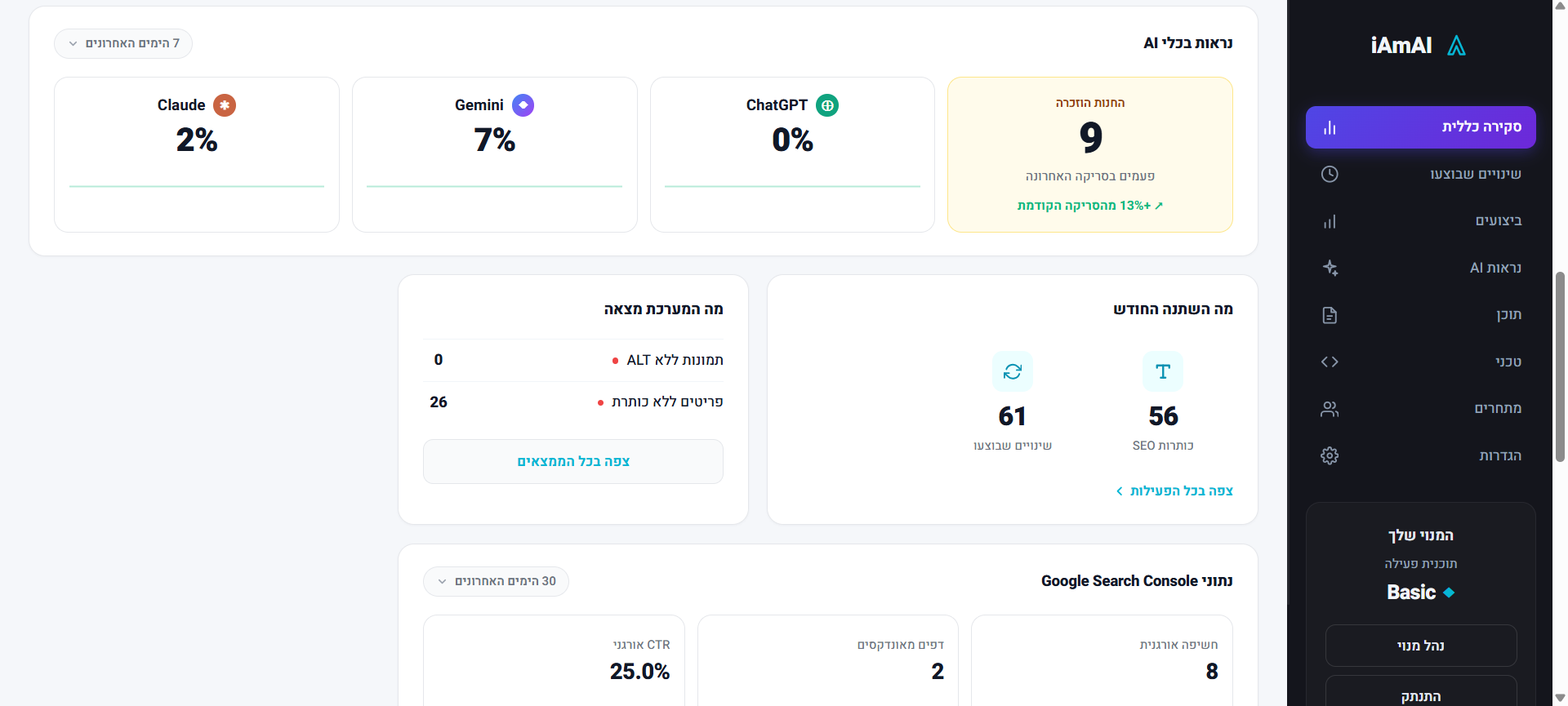Click חשיפה אורגנית value 8
This screenshot has width=1568, height=706.
point(1212,672)
